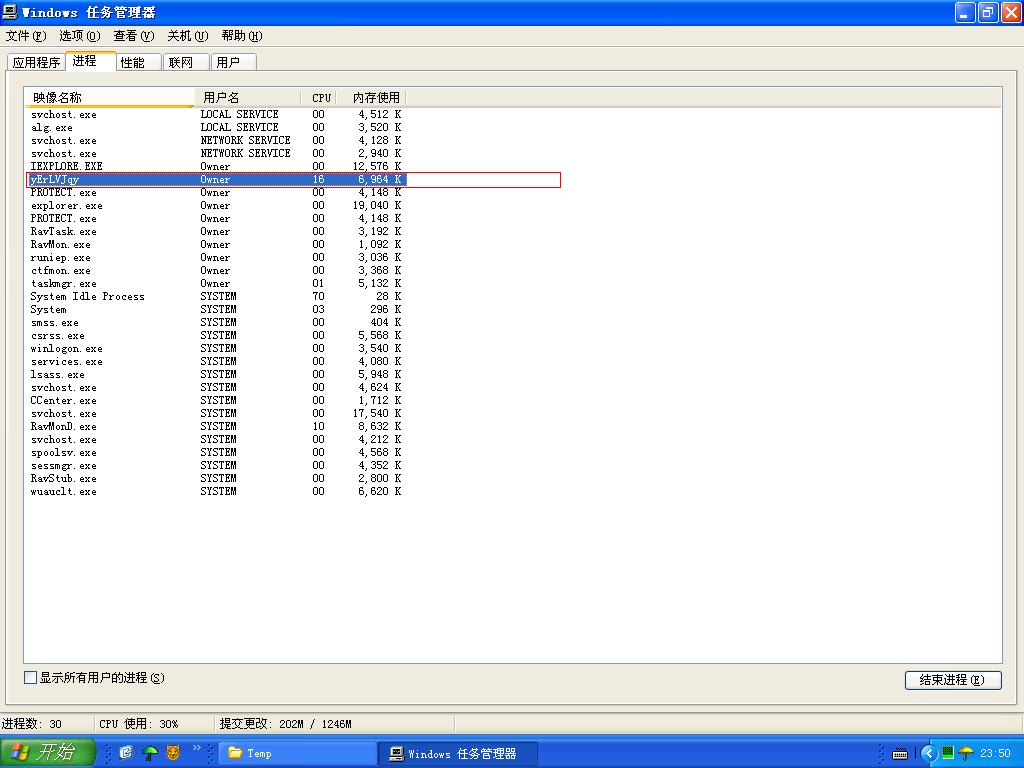The image size is (1024, 768).
Task: Click the CPU 使用: 30% status entry
Action: pyautogui.click(x=154, y=724)
